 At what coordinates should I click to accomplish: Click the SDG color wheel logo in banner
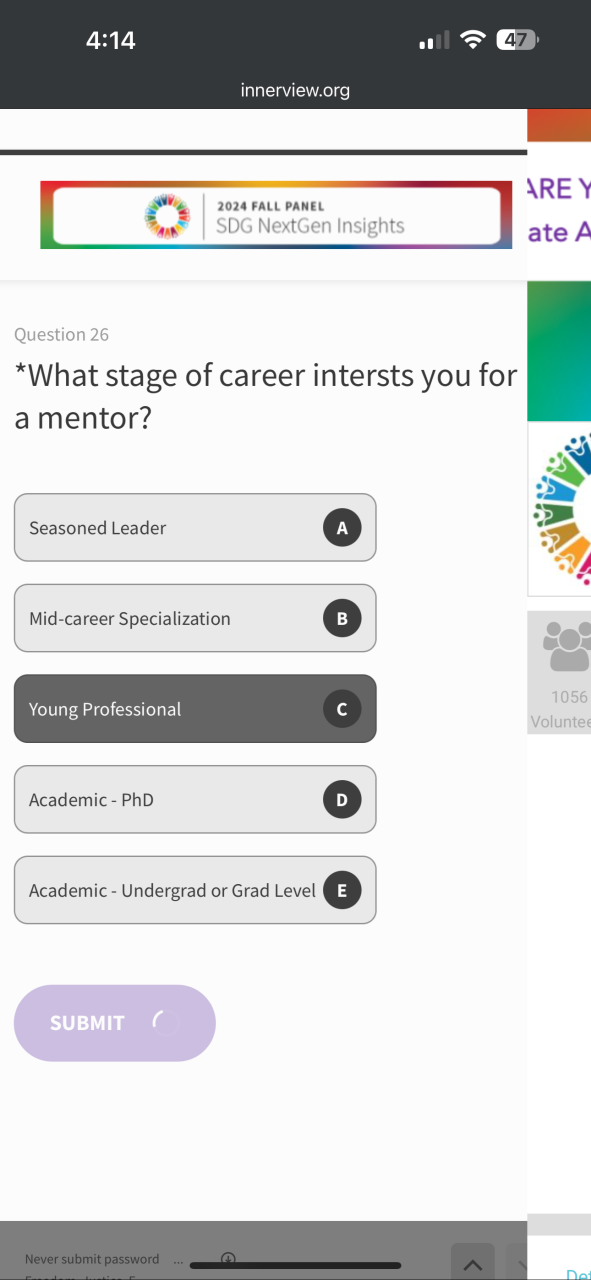[167, 216]
